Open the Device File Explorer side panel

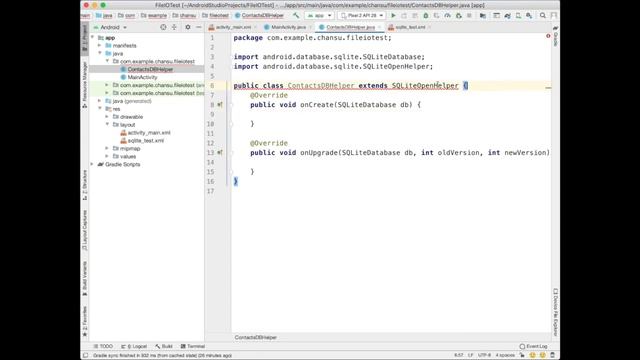[556, 312]
